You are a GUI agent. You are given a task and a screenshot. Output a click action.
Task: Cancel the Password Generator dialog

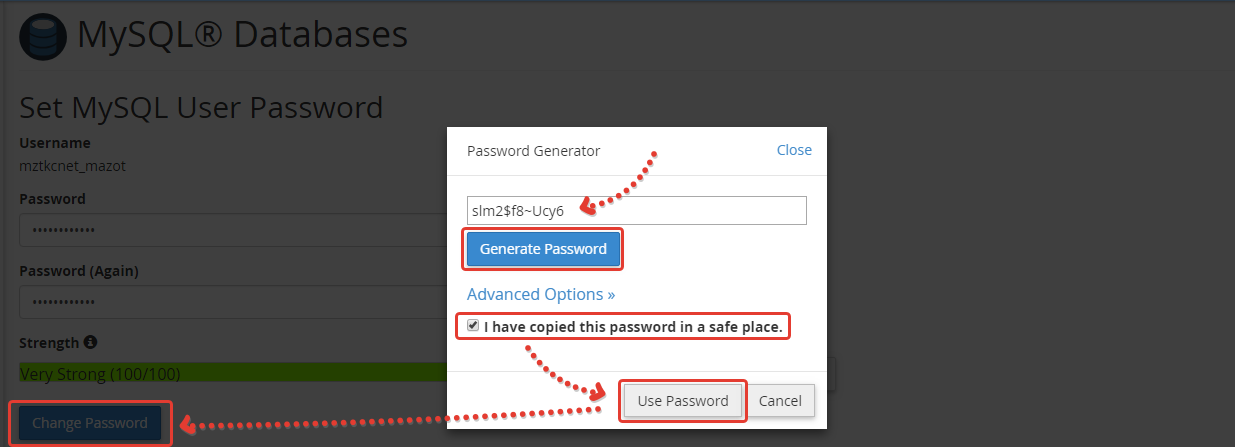(780, 401)
